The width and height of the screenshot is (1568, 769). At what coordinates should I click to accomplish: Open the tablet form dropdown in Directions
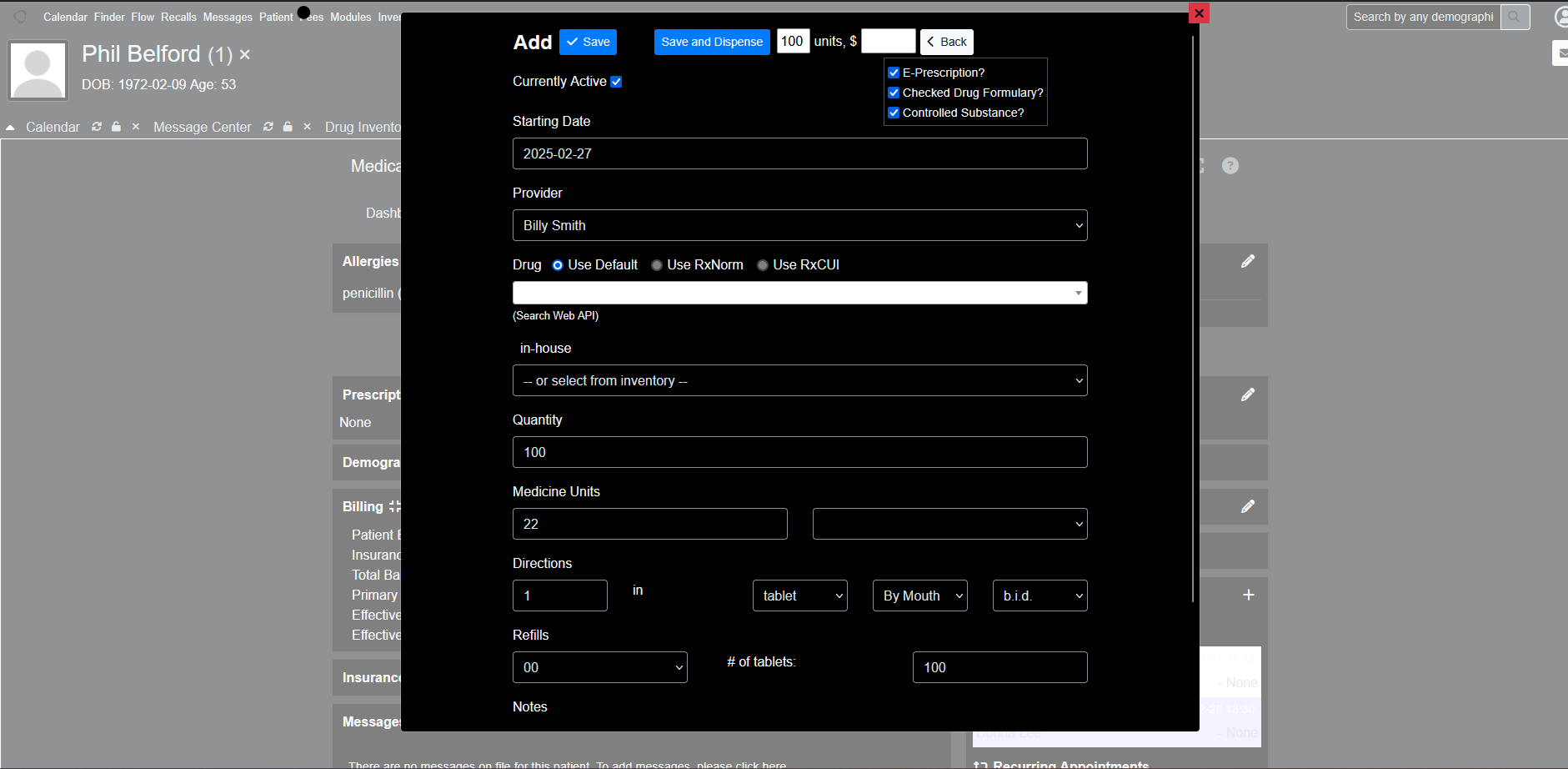point(800,596)
